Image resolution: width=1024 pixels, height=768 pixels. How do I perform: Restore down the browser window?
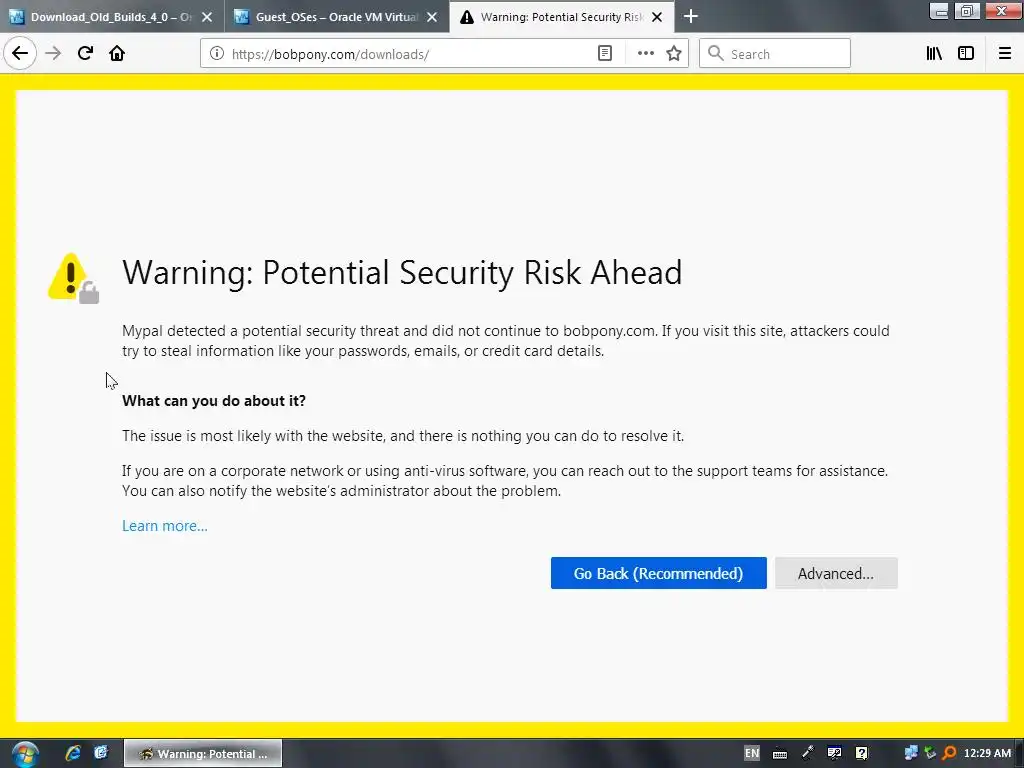967,11
